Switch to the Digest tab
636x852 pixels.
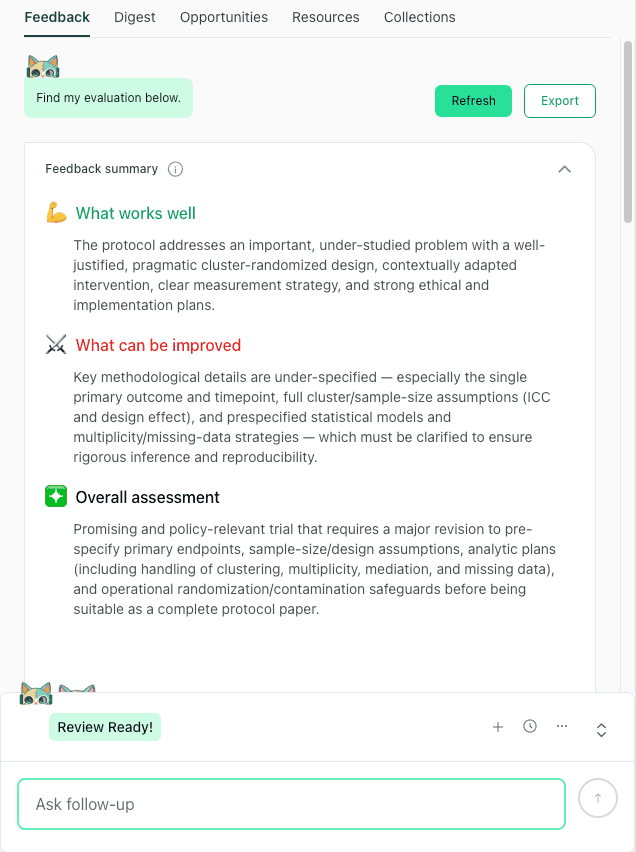tap(135, 17)
